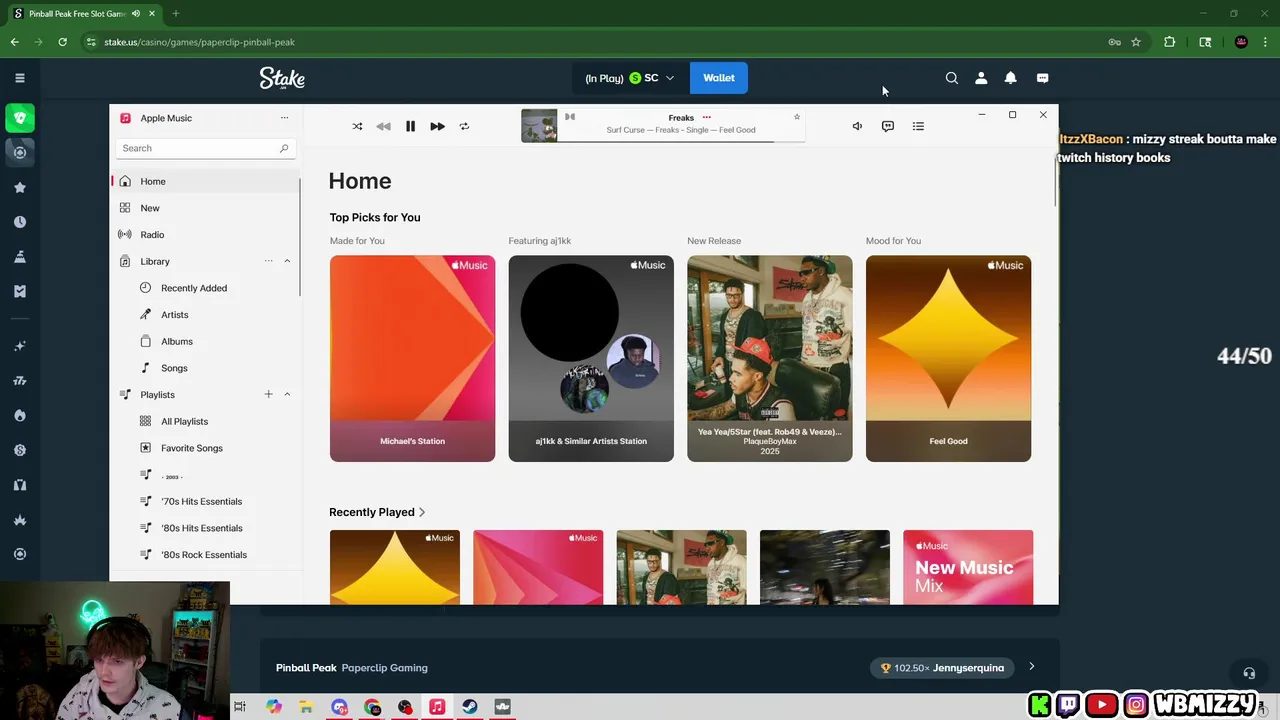1280x720 pixels.
Task: Open the SC currency dropdown
Action: pyautogui.click(x=628, y=78)
